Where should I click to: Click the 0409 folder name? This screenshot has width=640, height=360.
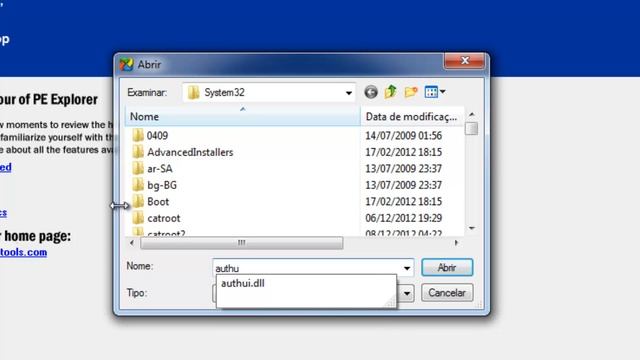point(157,136)
